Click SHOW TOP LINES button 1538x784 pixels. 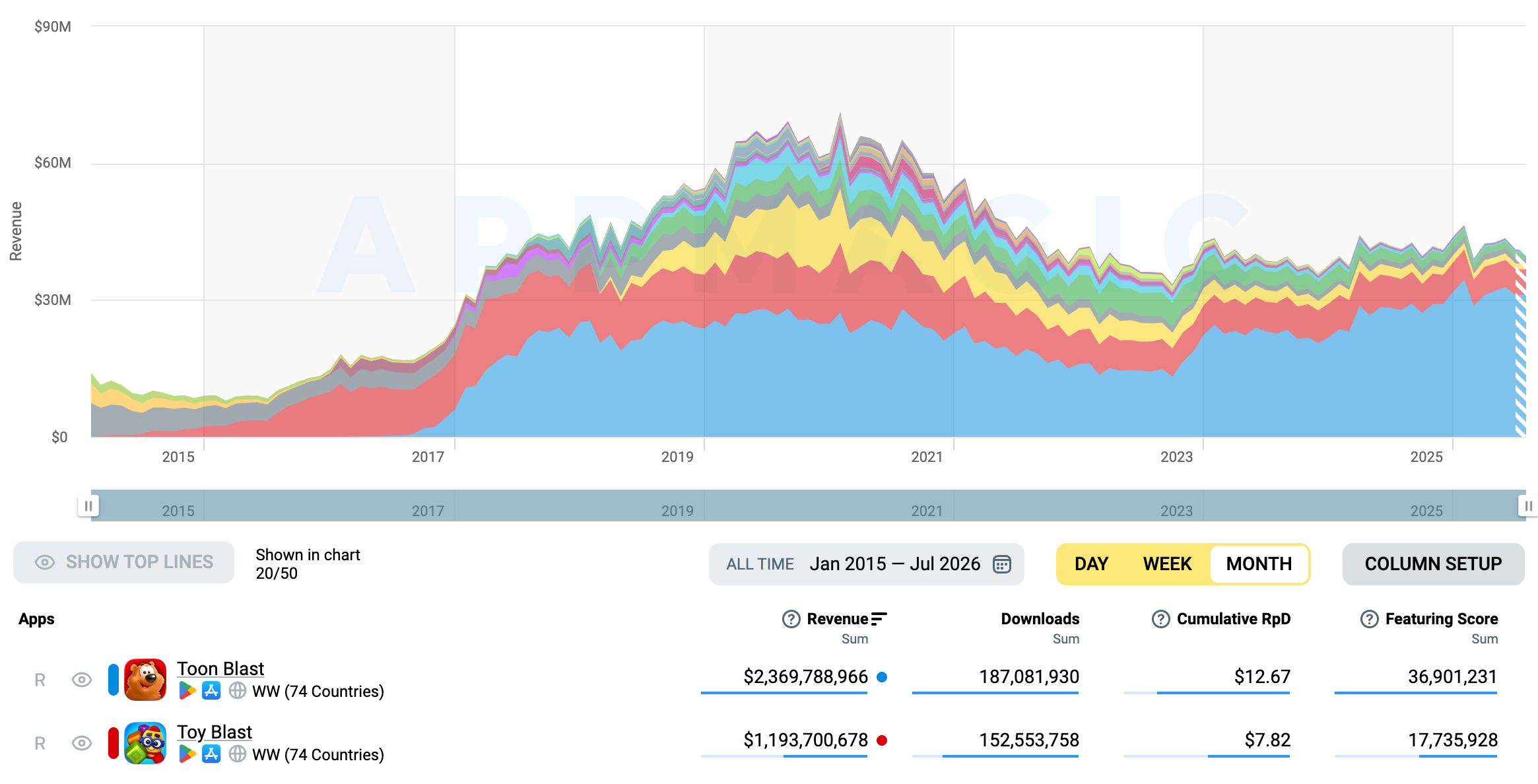[123, 562]
